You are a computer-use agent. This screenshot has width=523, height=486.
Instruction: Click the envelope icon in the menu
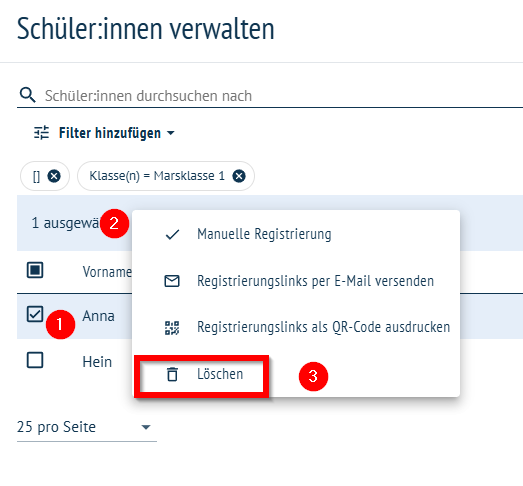click(172, 281)
